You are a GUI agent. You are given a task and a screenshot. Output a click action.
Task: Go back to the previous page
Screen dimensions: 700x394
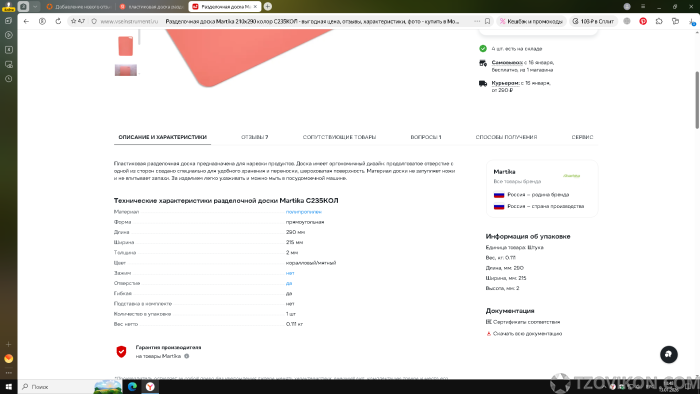[26, 21]
